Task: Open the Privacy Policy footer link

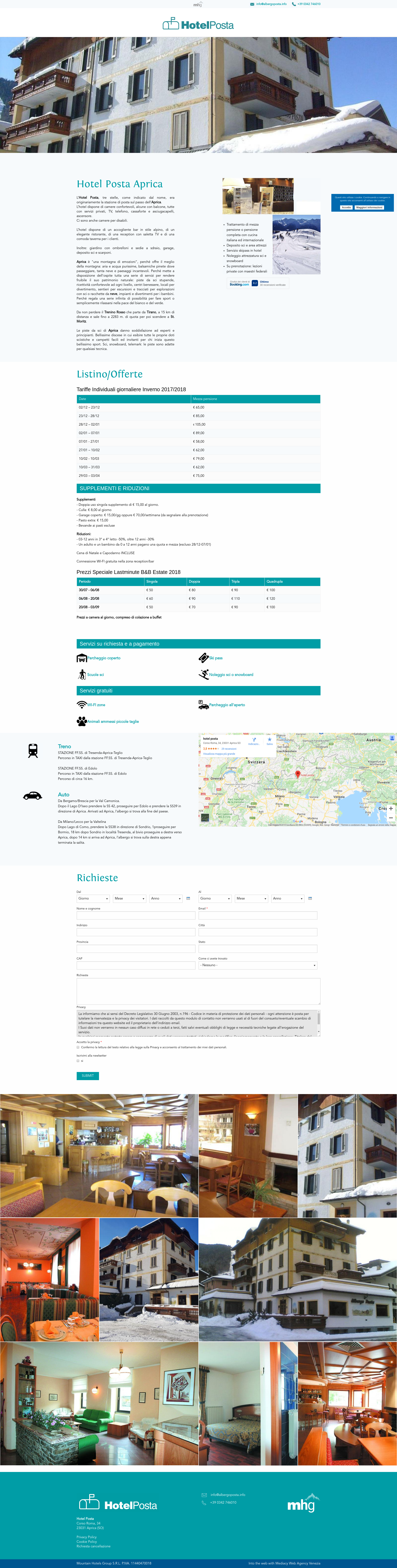Action: [x=86, y=1537]
